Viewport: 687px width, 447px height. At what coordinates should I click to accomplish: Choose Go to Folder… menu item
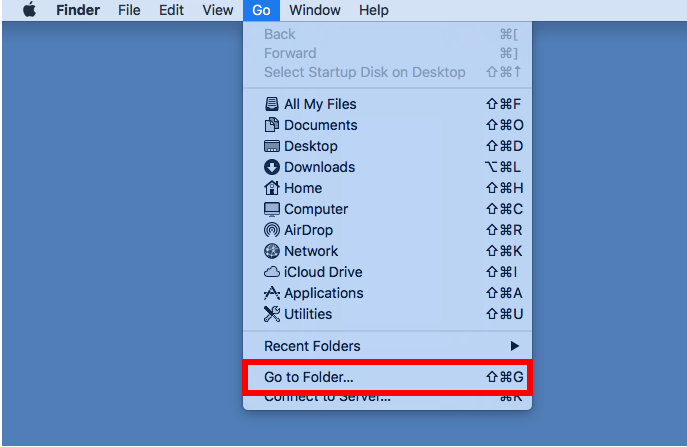point(387,377)
